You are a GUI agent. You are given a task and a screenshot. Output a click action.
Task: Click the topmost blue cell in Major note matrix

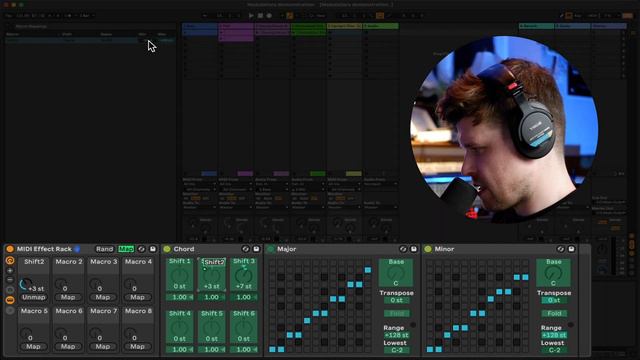[x=368, y=270]
